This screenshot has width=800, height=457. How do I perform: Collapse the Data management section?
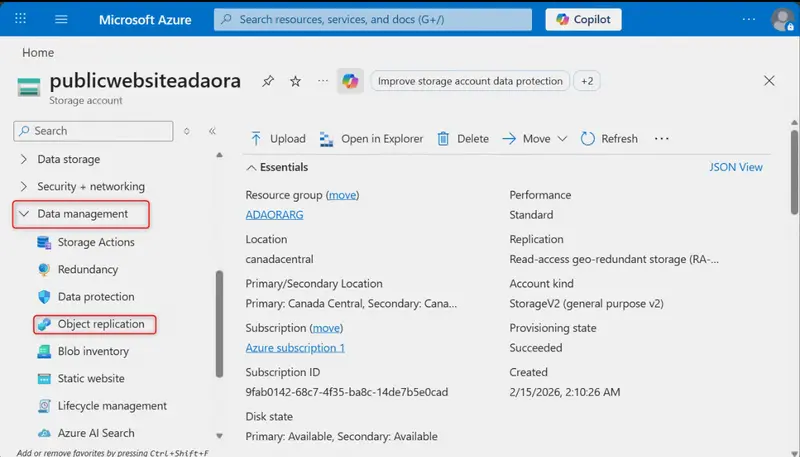tap(81, 214)
